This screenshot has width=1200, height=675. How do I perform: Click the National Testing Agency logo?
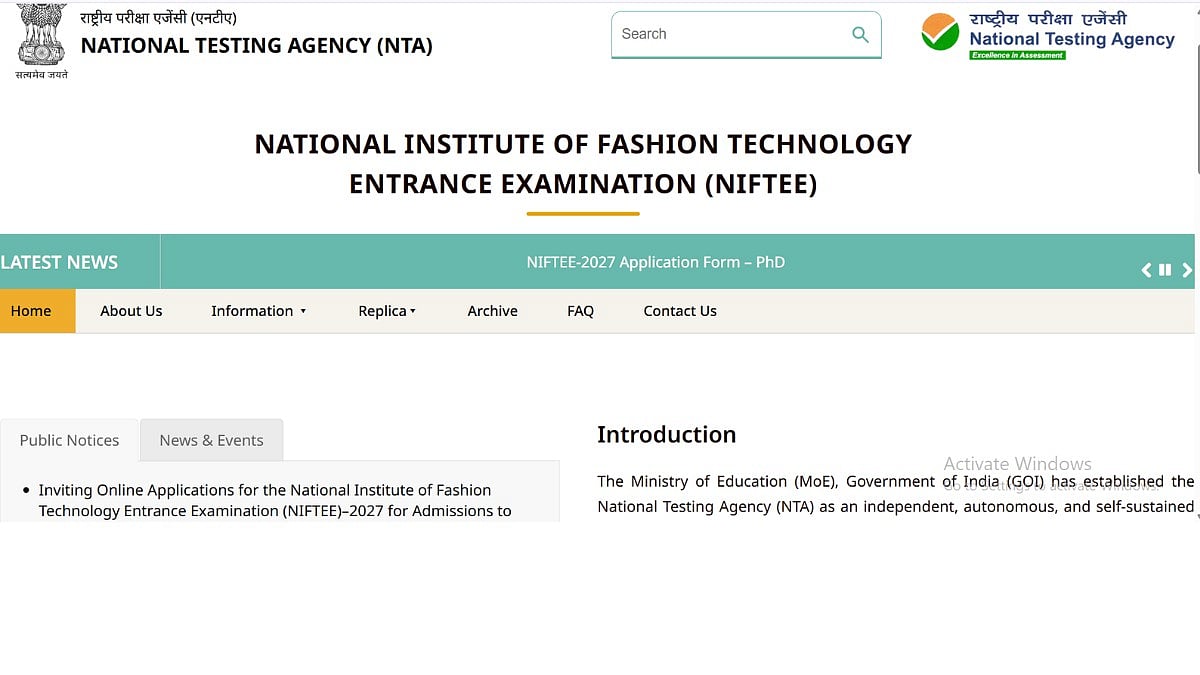pyautogui.click(x=1047, y=35)
